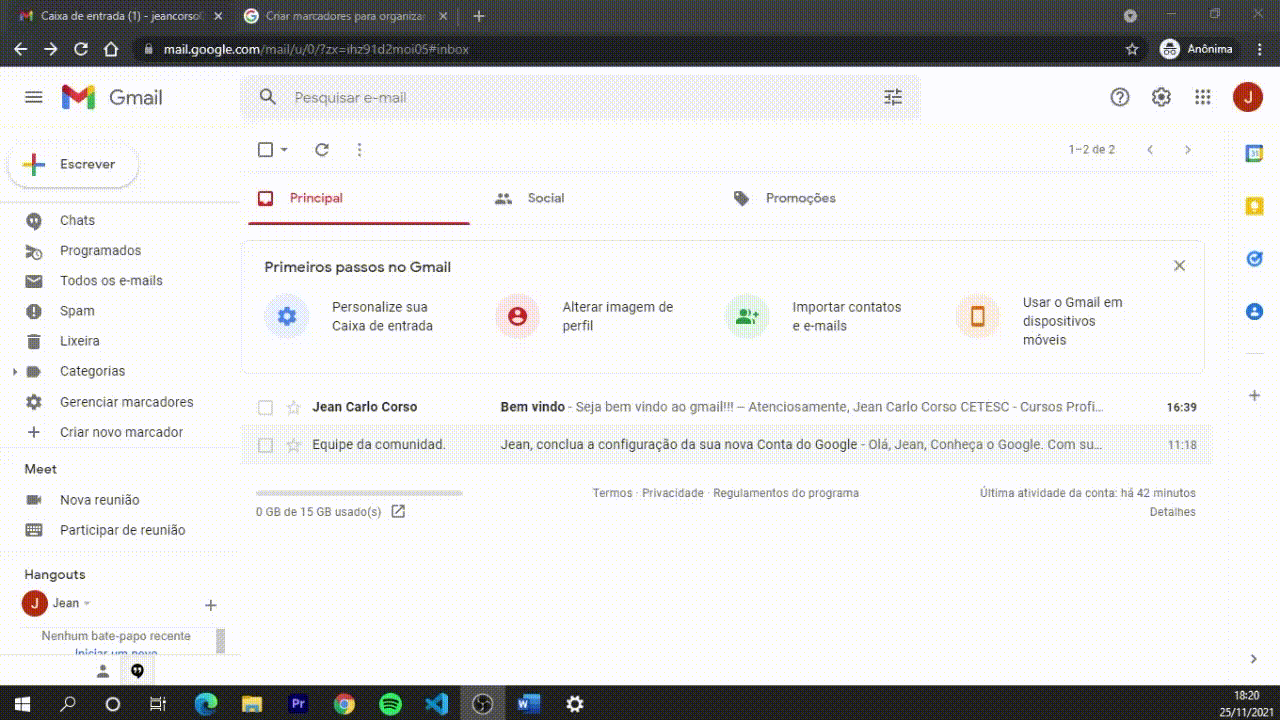Open Gerenciar marcadores
The image size is (1280, 720).
tap(126, 402)
